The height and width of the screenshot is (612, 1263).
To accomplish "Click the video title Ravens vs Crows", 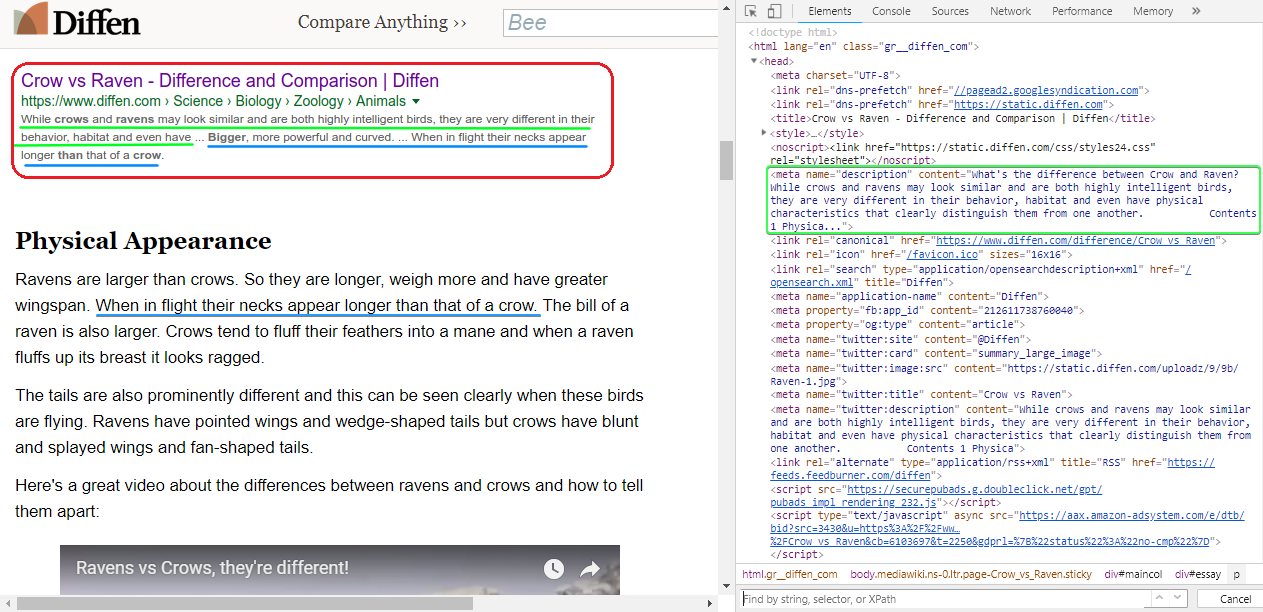I will pyautogui.click(x=213, y=568).
